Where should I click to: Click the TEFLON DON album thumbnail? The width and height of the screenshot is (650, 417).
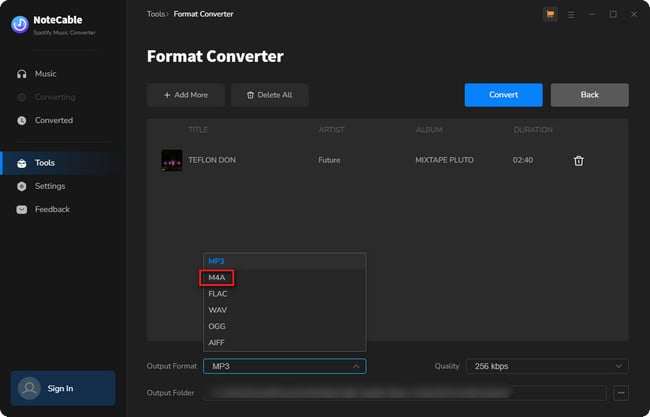point(172,160)
